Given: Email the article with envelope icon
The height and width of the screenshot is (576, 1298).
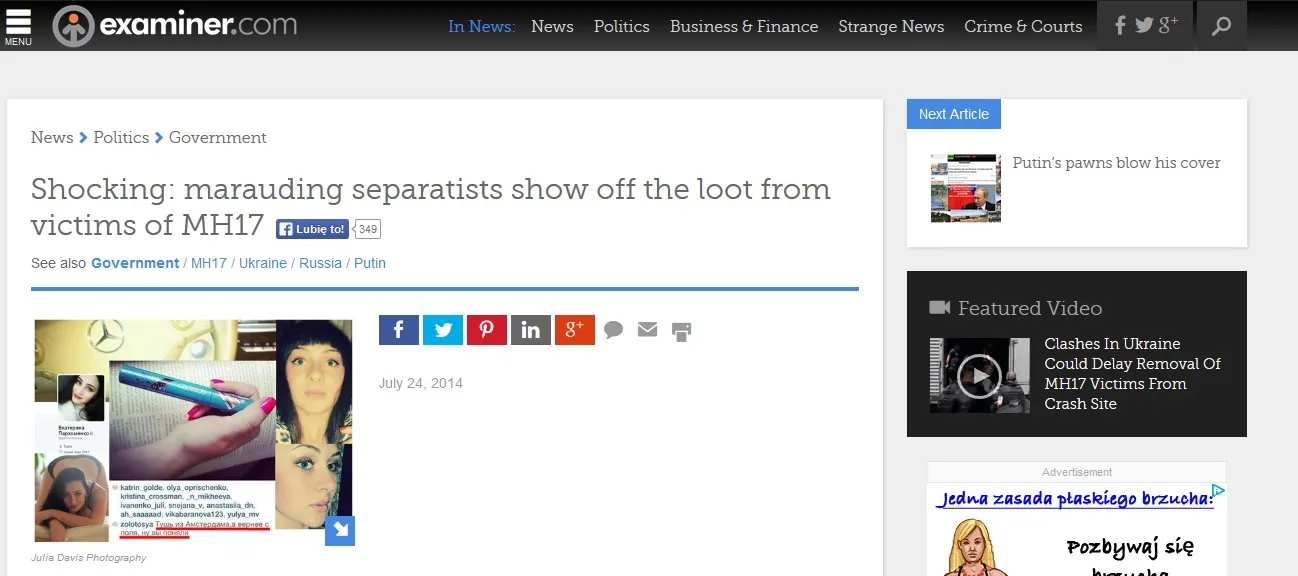Looking at the screenshot, I should 647,329.
